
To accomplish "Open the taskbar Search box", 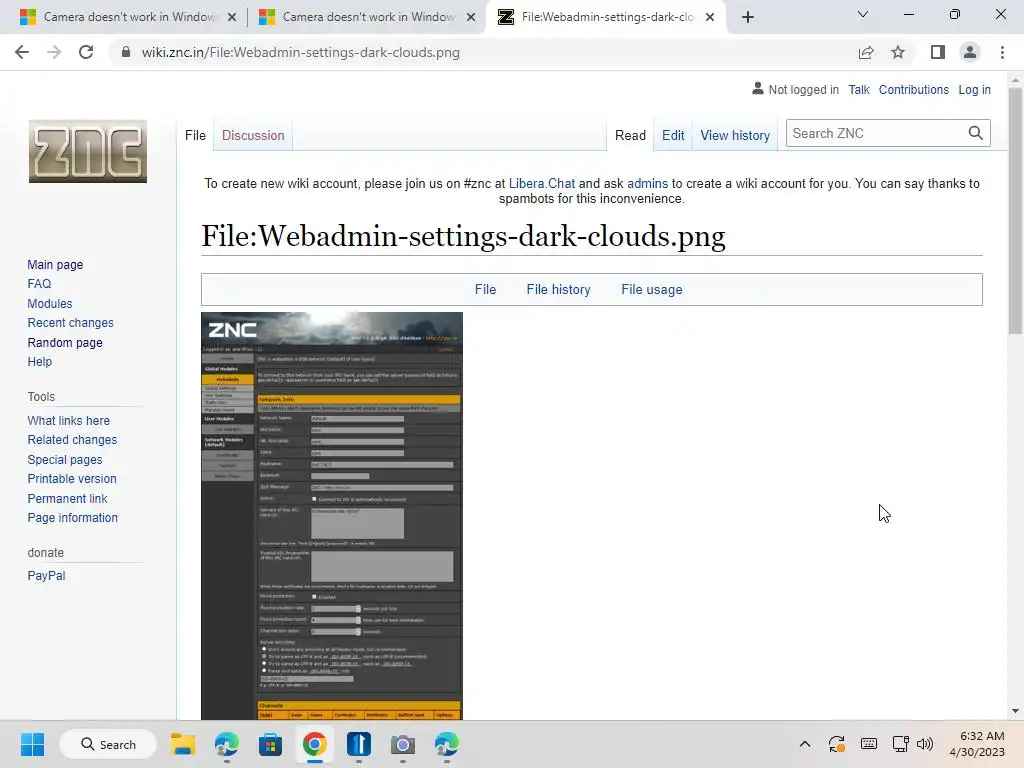I will (108, 744).
